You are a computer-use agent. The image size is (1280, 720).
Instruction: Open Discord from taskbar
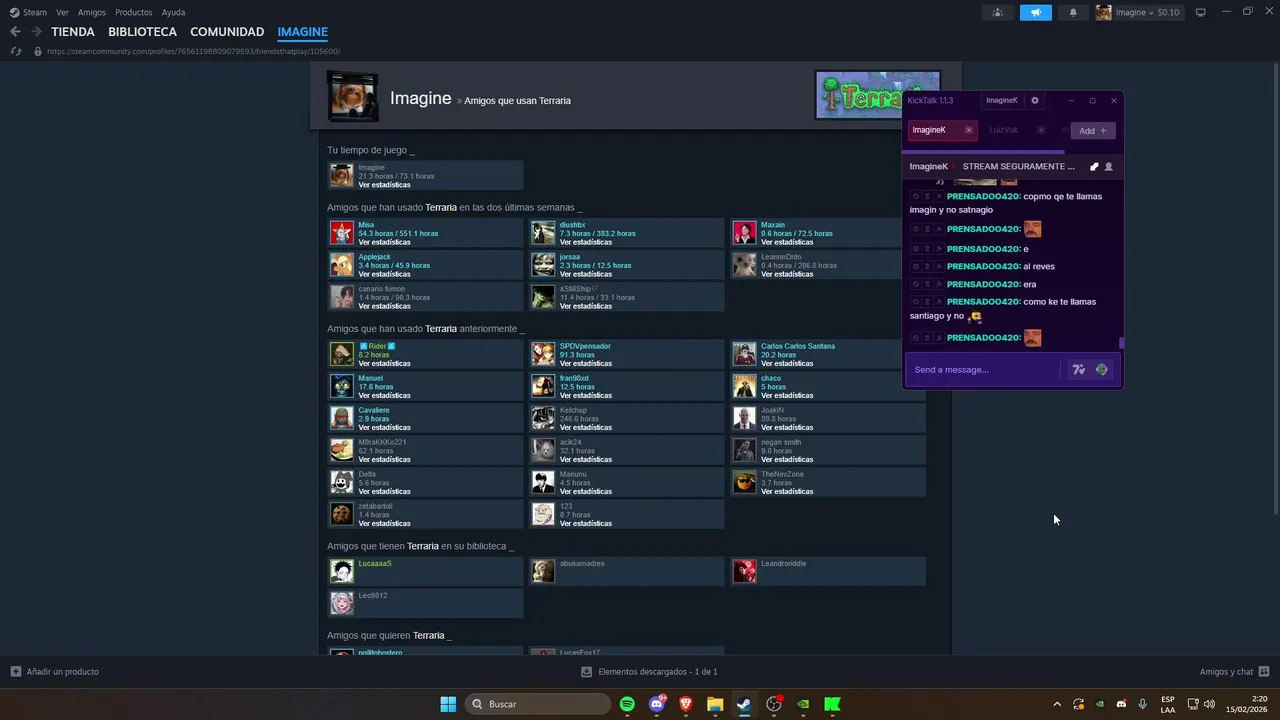pyautogui.click(x=657, y=704)
